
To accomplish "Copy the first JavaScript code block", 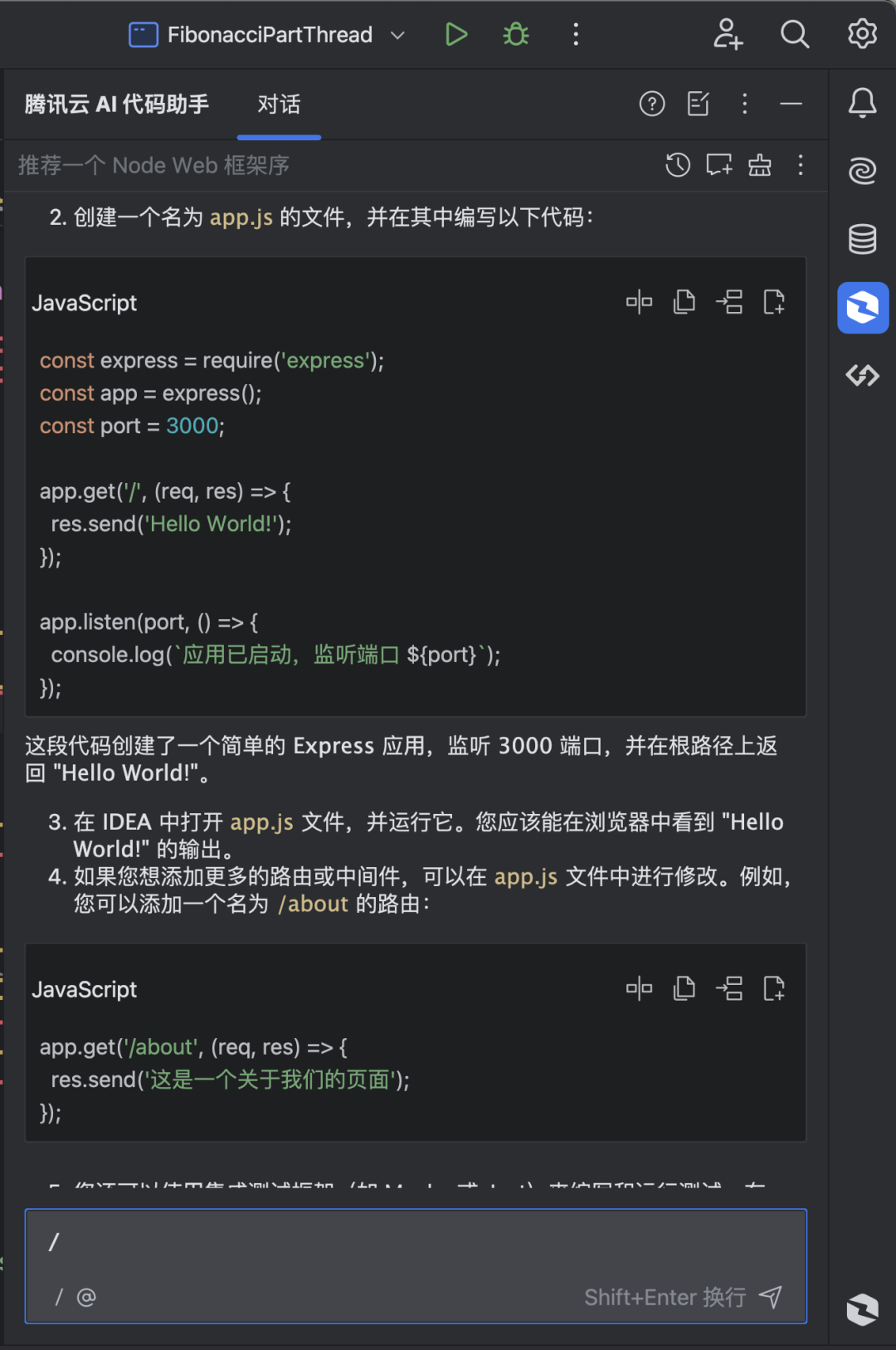I will [684, 302].
